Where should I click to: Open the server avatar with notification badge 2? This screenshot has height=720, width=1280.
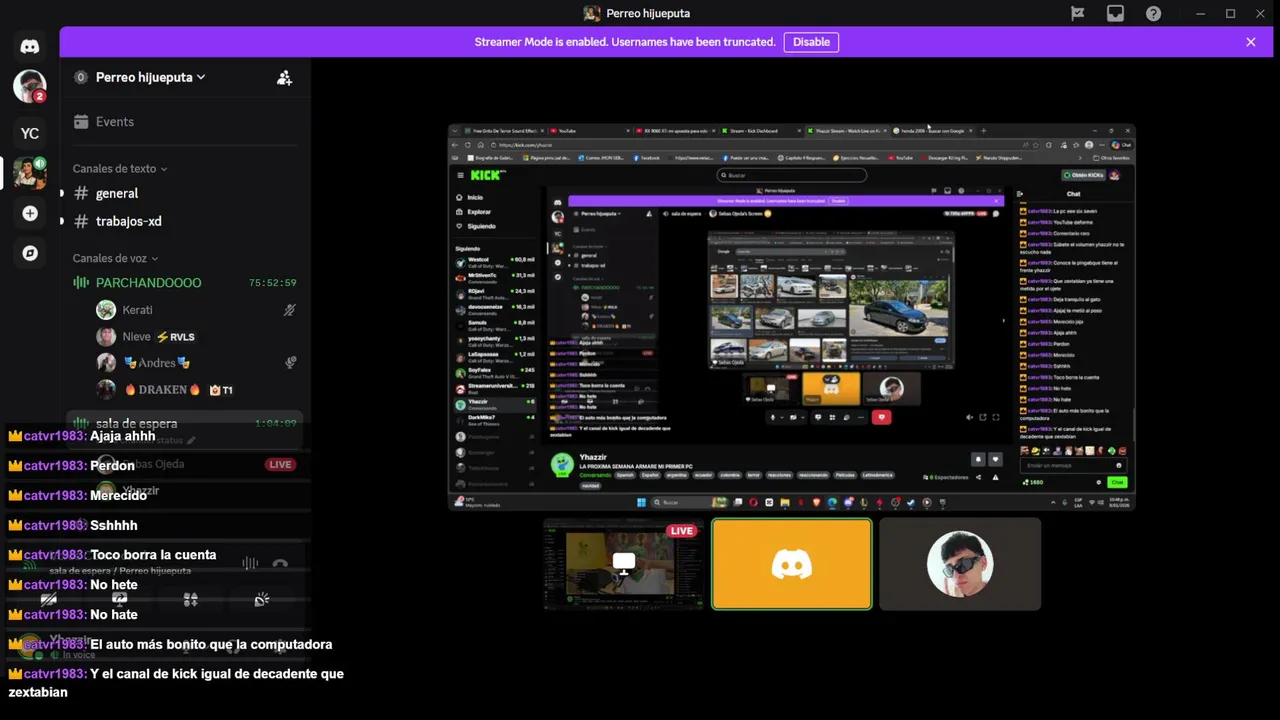tap(30, 87)
